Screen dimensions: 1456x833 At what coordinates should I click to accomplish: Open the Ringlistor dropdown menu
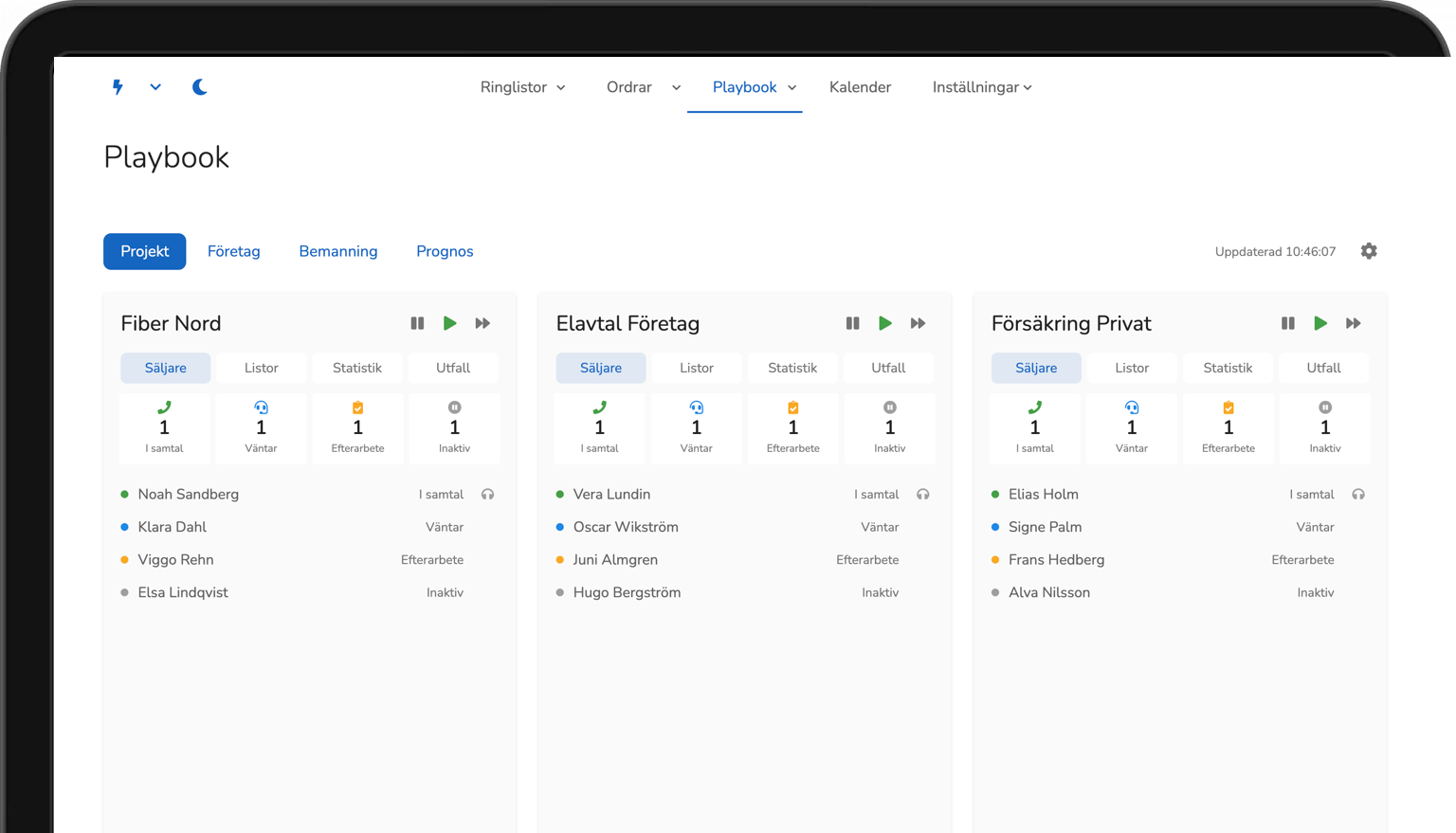522,87
